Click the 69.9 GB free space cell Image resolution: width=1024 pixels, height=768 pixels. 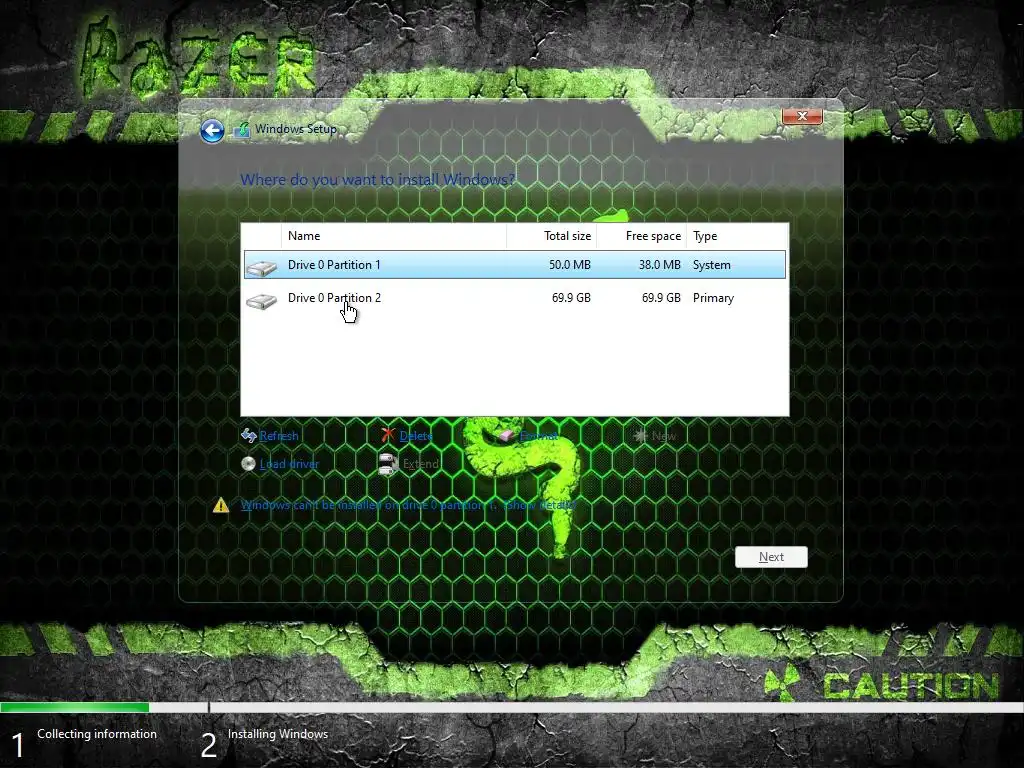[x=661, y=298]
